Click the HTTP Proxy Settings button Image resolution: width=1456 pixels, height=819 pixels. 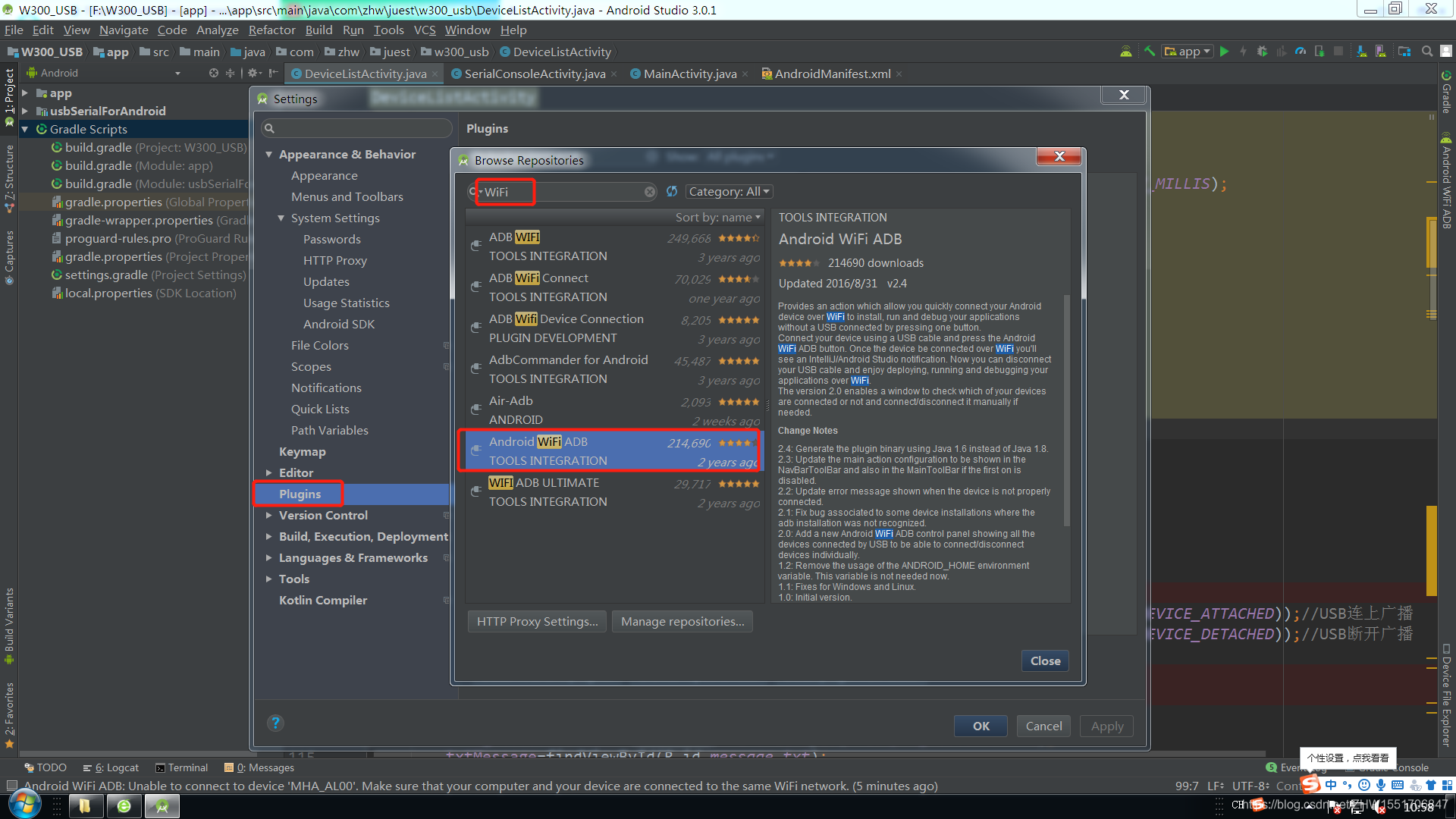(537, 622)
